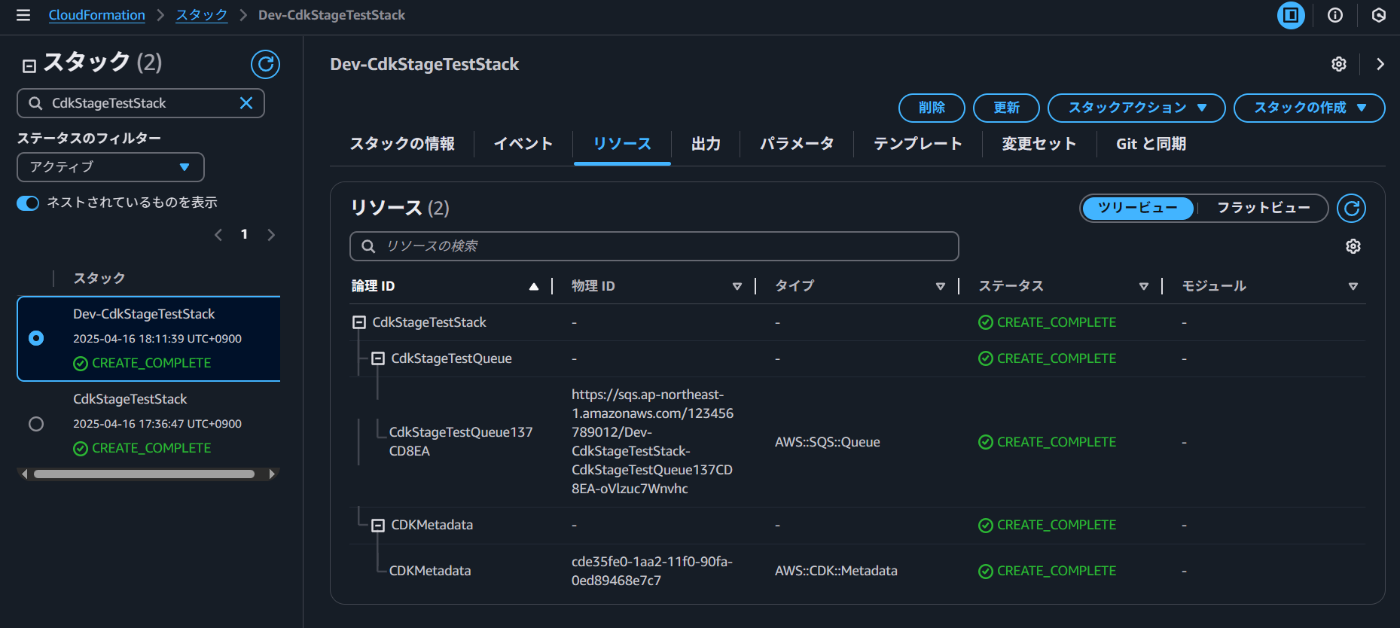
Task: Open the パラメータ tab
Action: [x=797, y=144]
